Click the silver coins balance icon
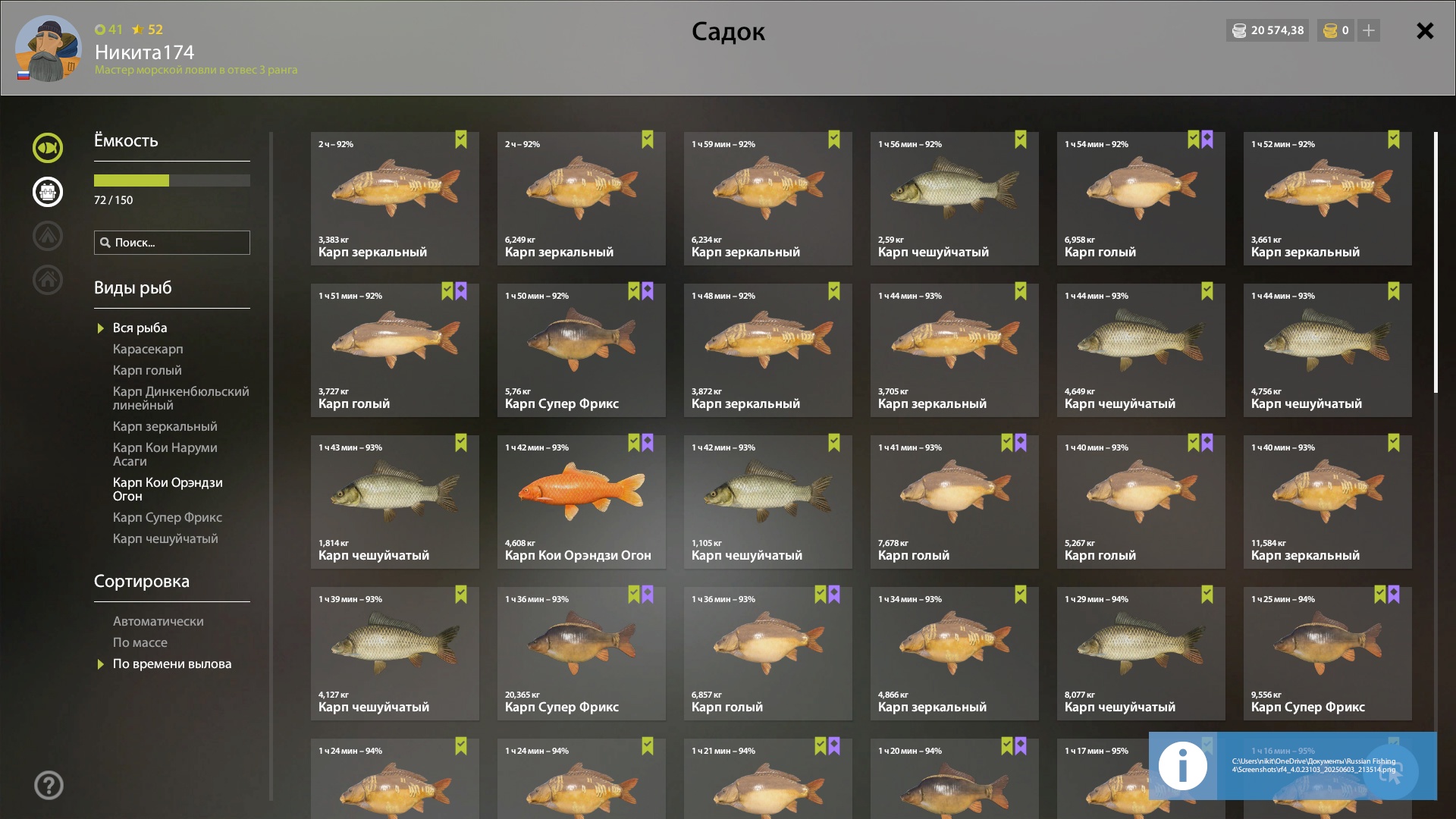 (x=1239, y=31)
